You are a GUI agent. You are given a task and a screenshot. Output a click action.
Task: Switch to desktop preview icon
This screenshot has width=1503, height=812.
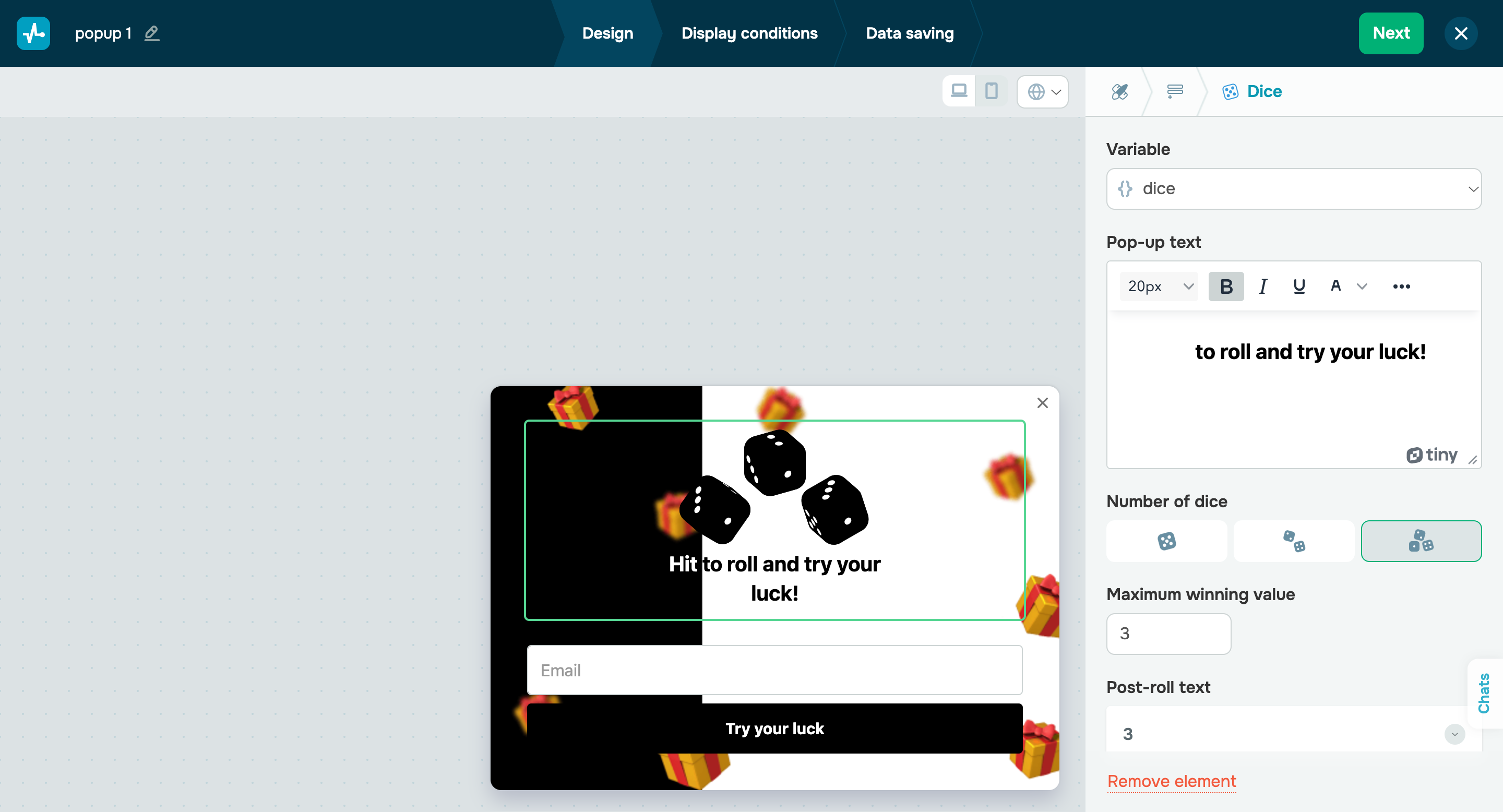959,91
